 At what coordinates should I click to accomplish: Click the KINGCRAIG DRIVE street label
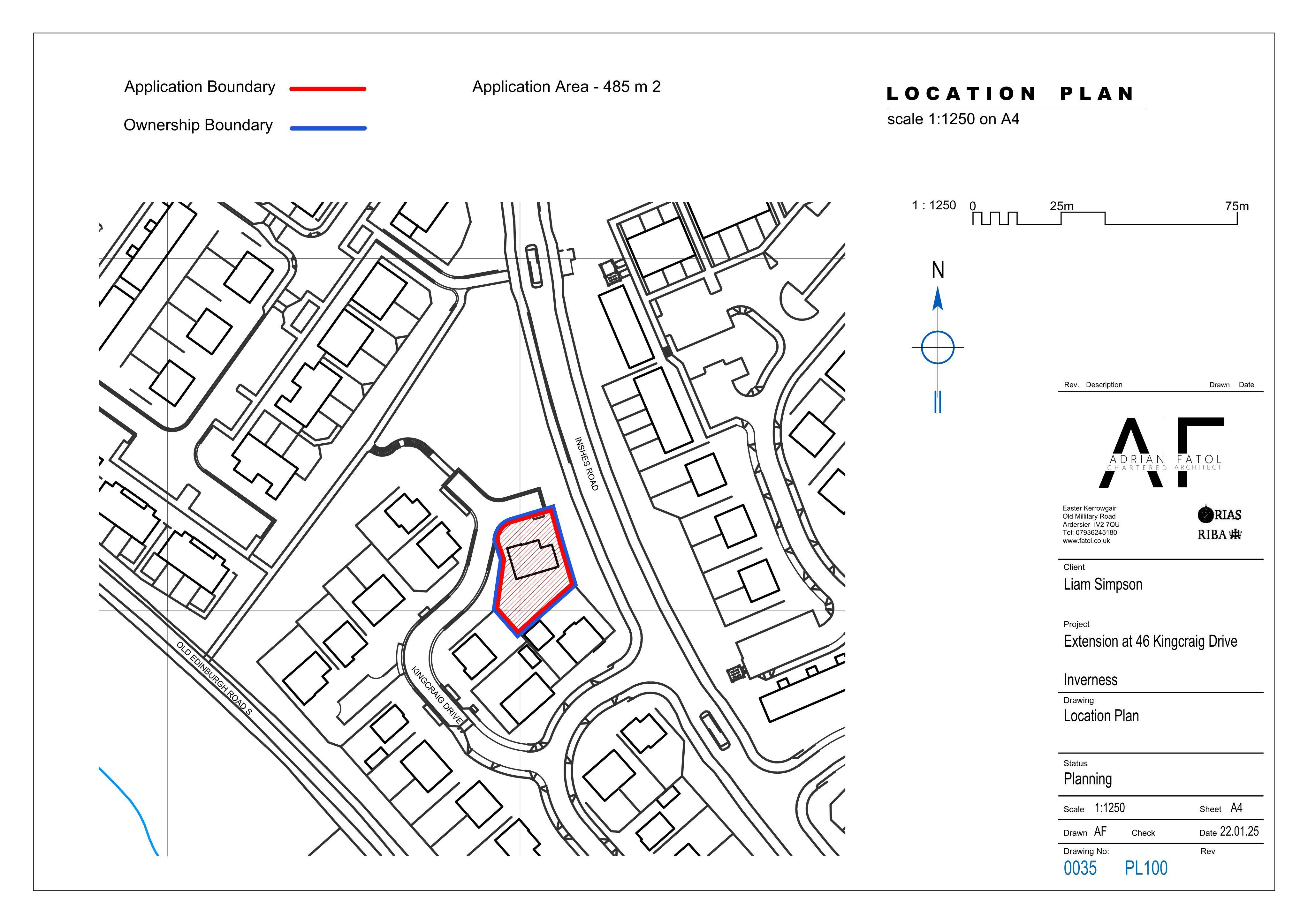437,695
